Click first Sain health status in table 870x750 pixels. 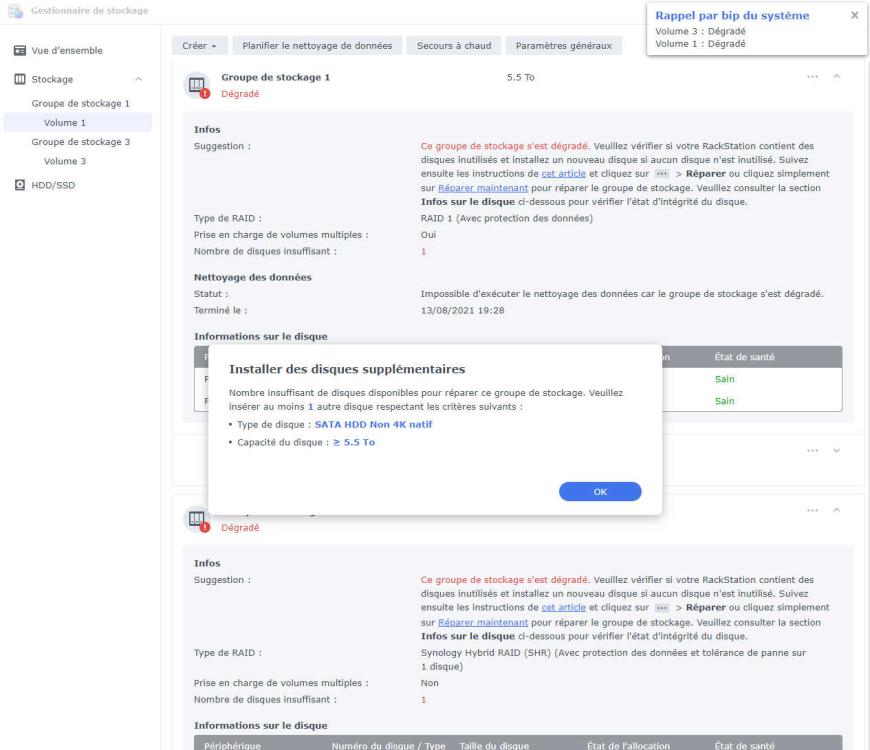pos(724,379)
